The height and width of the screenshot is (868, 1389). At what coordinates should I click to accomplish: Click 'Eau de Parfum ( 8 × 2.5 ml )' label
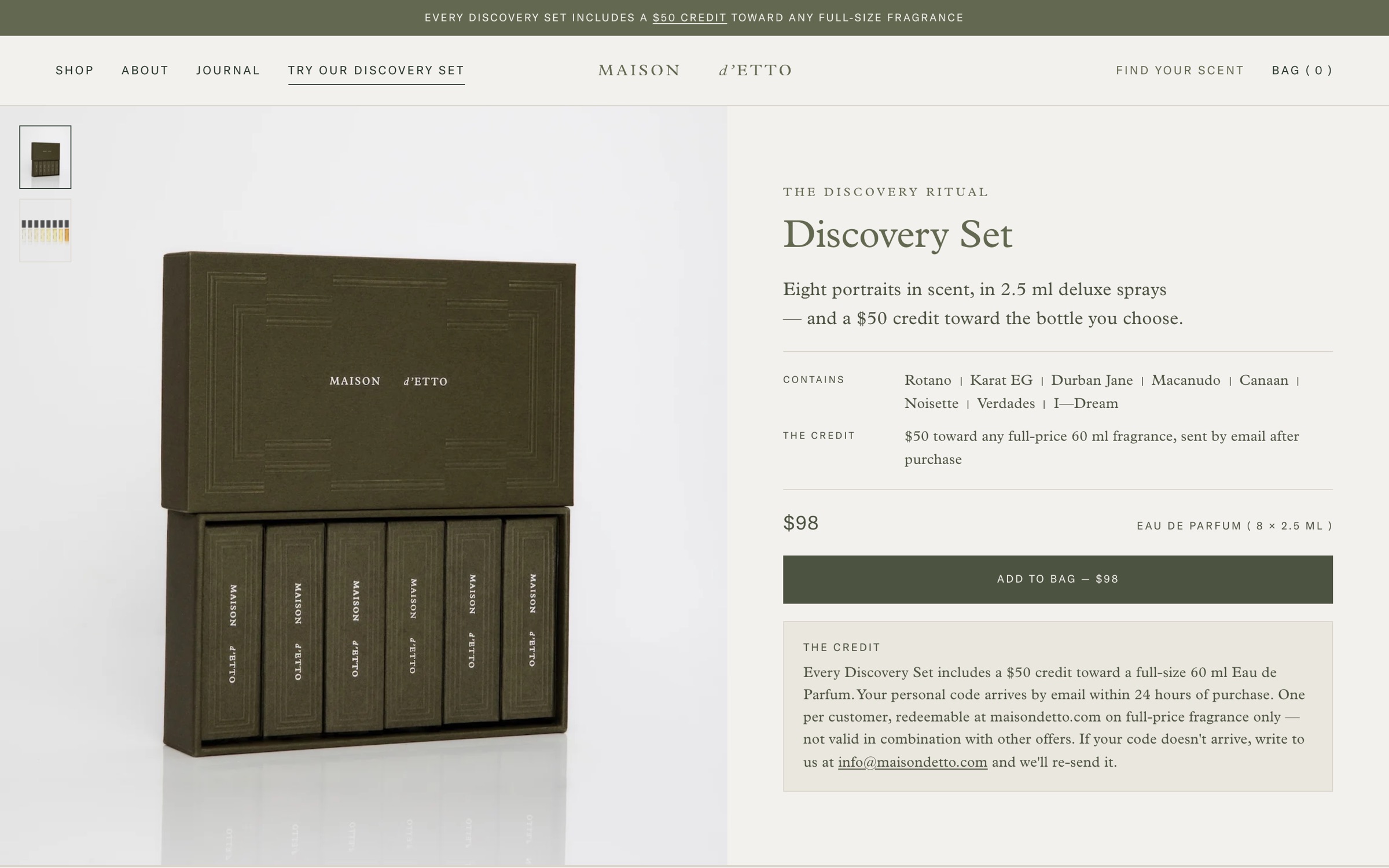pyautogui.click(x=1234, y=525)
